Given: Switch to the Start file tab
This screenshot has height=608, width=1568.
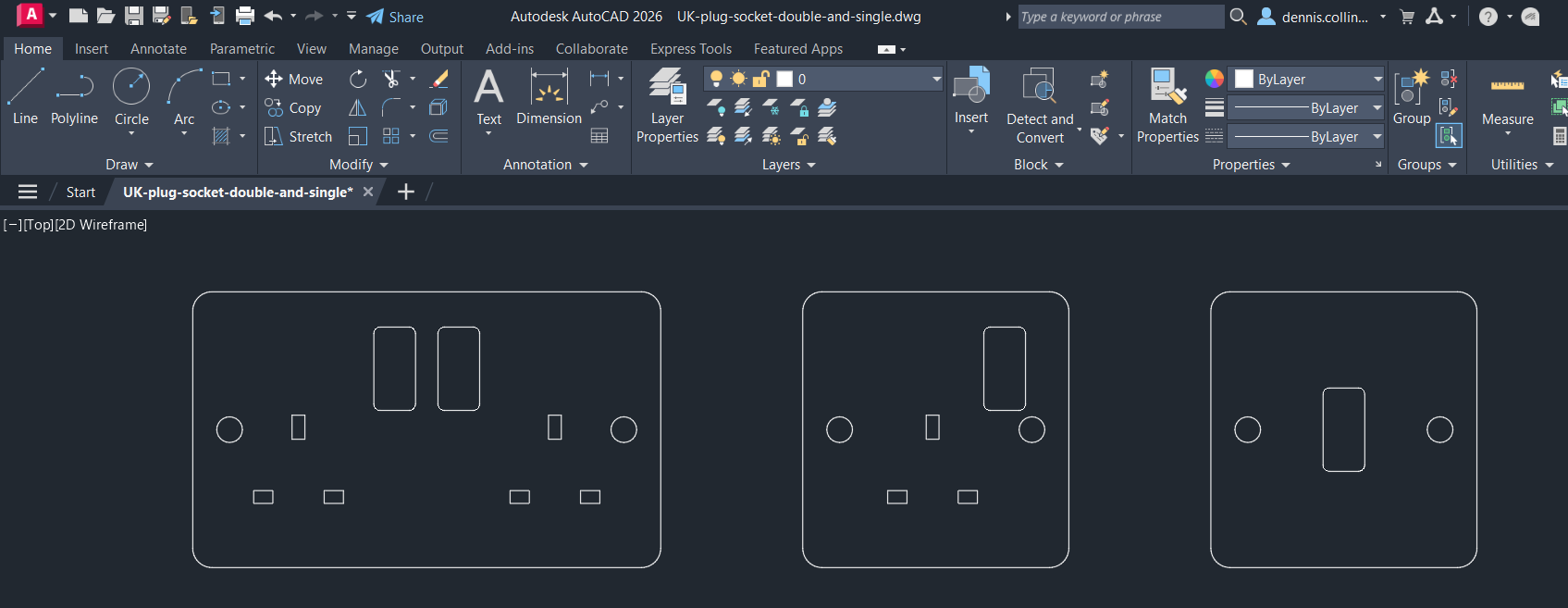Looking at the screenshot, I should [x=80, y=192].
